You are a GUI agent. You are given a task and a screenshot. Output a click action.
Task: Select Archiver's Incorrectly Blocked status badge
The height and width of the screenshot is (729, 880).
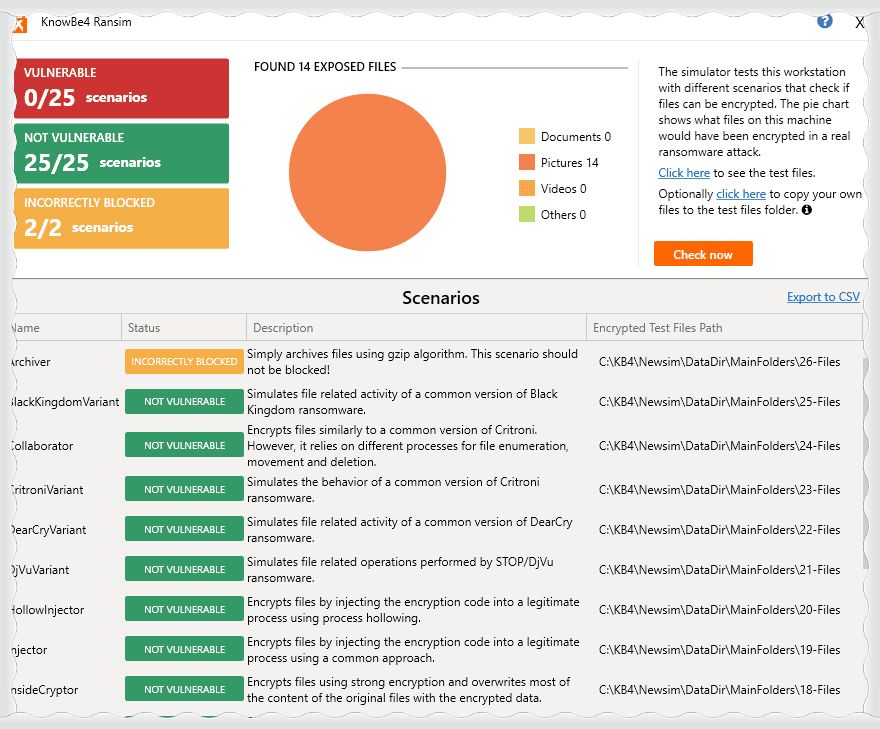pyautogui.click(x=184, y=362)
